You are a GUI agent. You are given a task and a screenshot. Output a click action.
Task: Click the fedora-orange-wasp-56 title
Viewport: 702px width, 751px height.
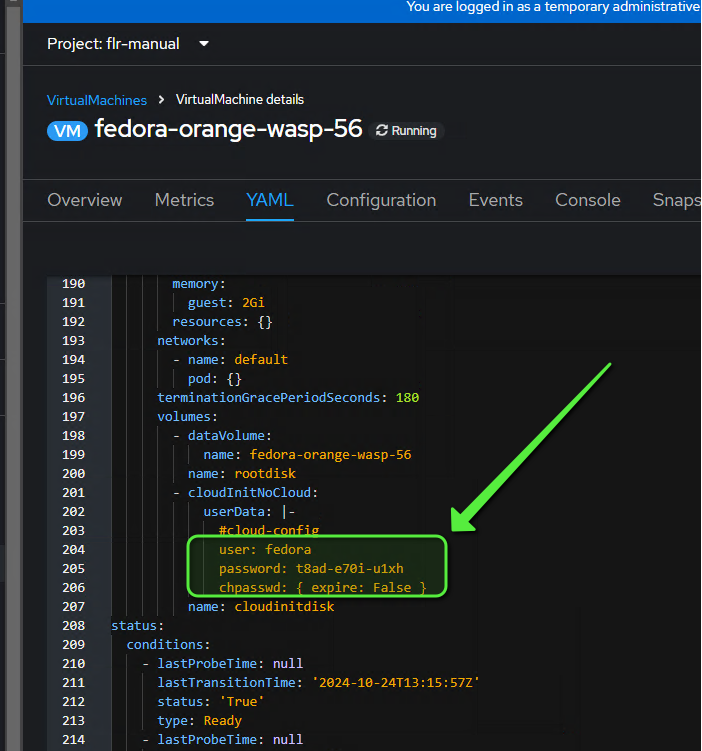point(228,129)
